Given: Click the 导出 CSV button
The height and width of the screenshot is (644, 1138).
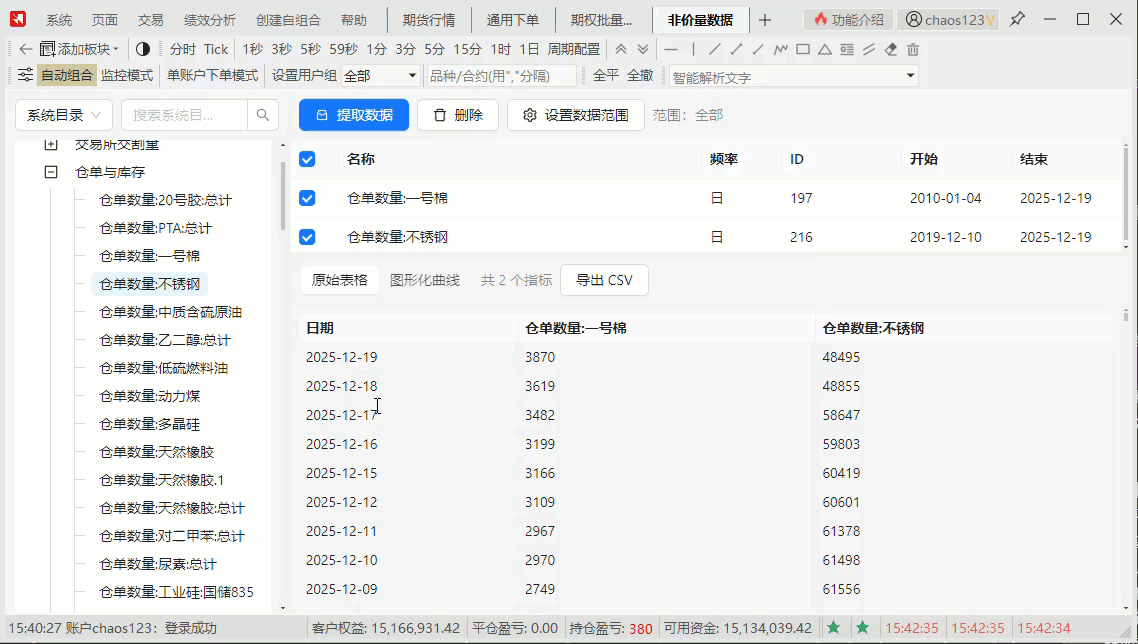Looking at the screenshot, I should click(x=604, y=280).
